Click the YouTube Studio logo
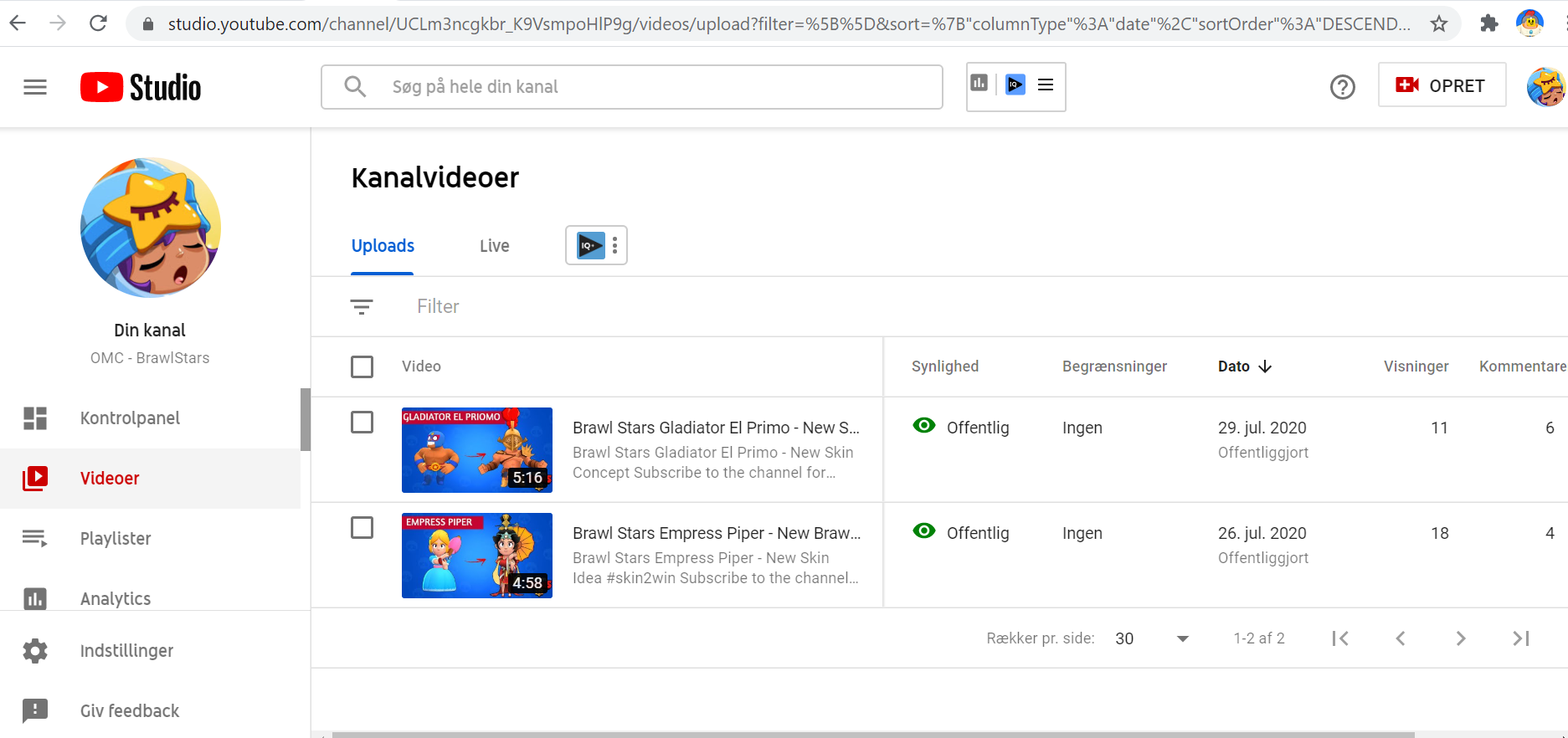 [141, 87]
